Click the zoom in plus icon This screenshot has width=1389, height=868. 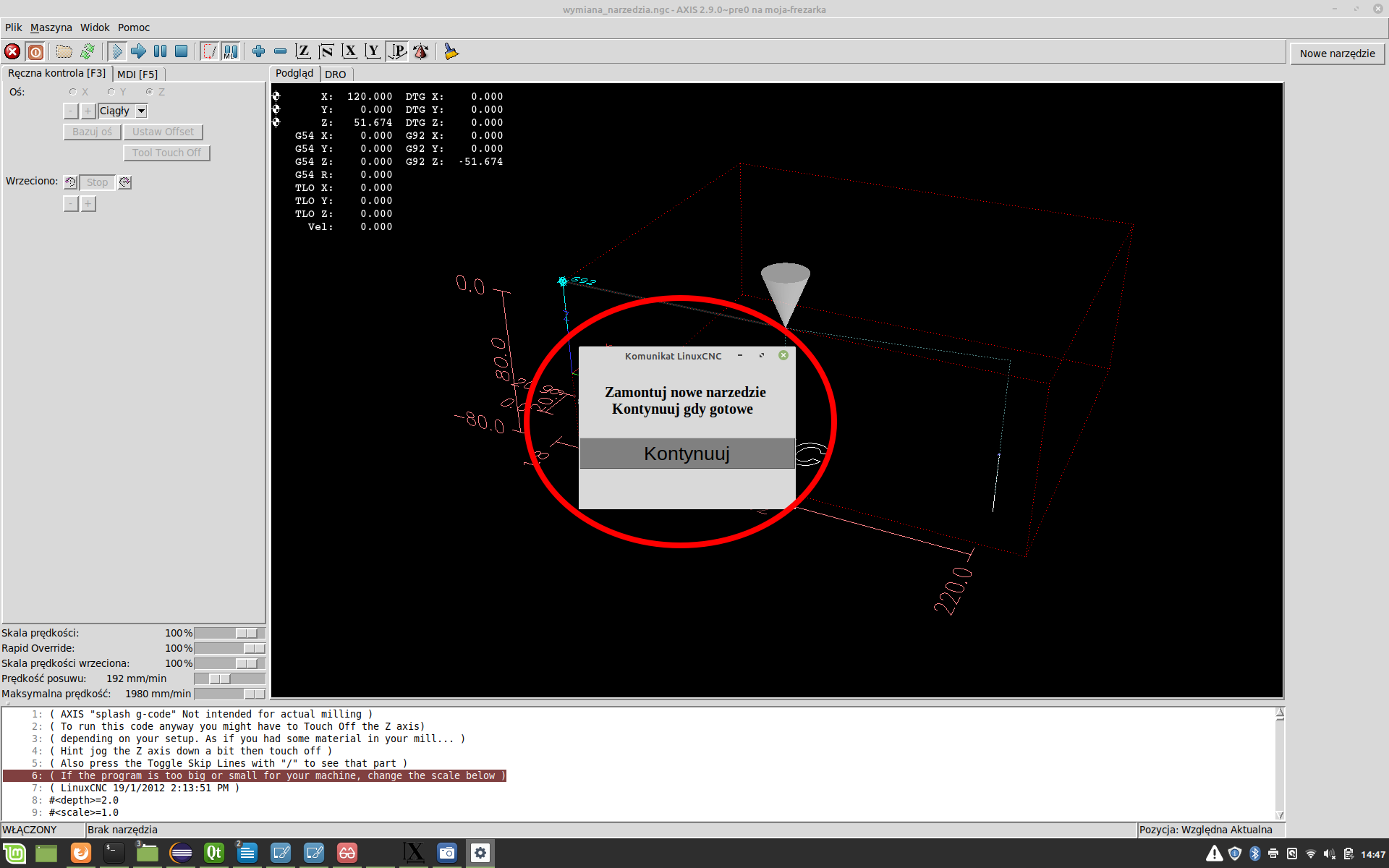(x=258, y=51)
